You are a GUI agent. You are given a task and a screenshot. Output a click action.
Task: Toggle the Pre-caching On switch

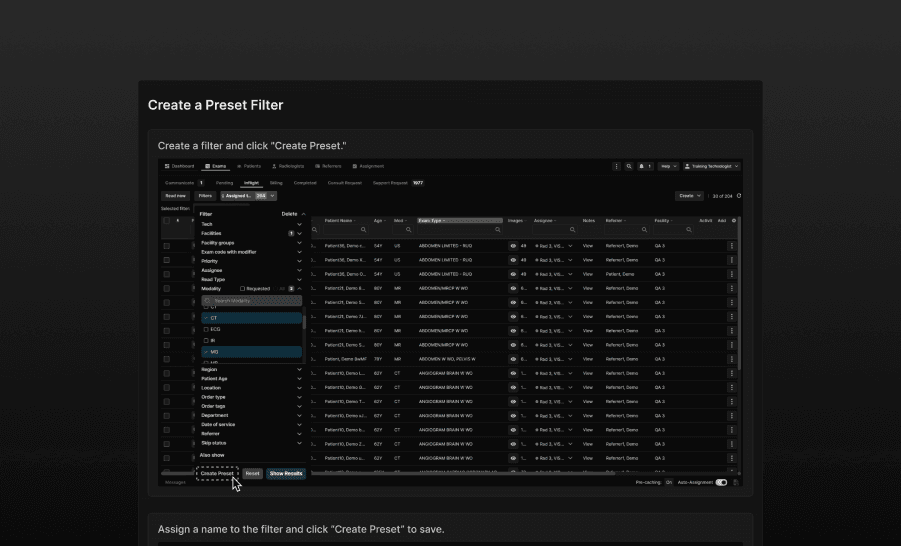point(669,482)
